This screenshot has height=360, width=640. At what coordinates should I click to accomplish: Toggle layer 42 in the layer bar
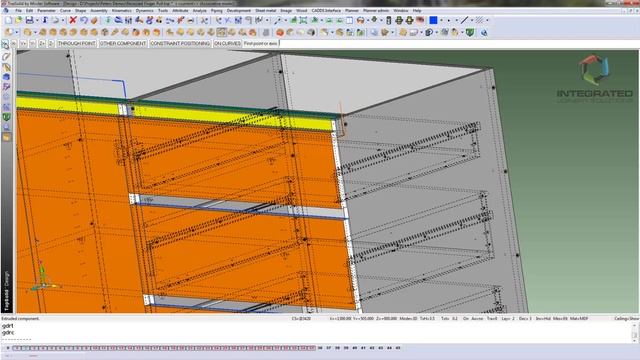372,348
